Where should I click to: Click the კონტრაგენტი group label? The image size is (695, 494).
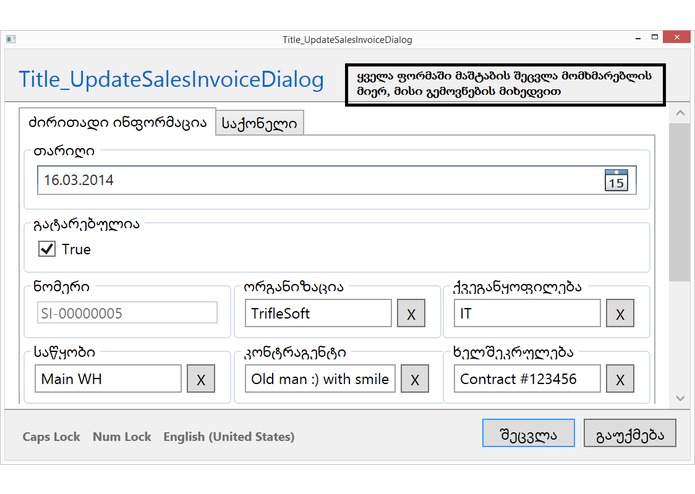pos(295,352)
